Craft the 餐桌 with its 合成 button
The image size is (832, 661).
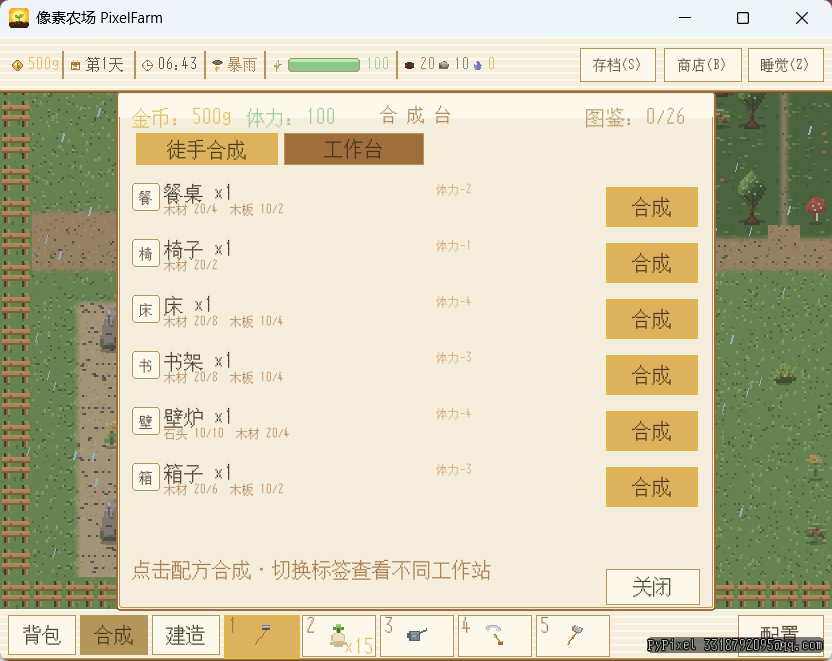click(652, 207)
